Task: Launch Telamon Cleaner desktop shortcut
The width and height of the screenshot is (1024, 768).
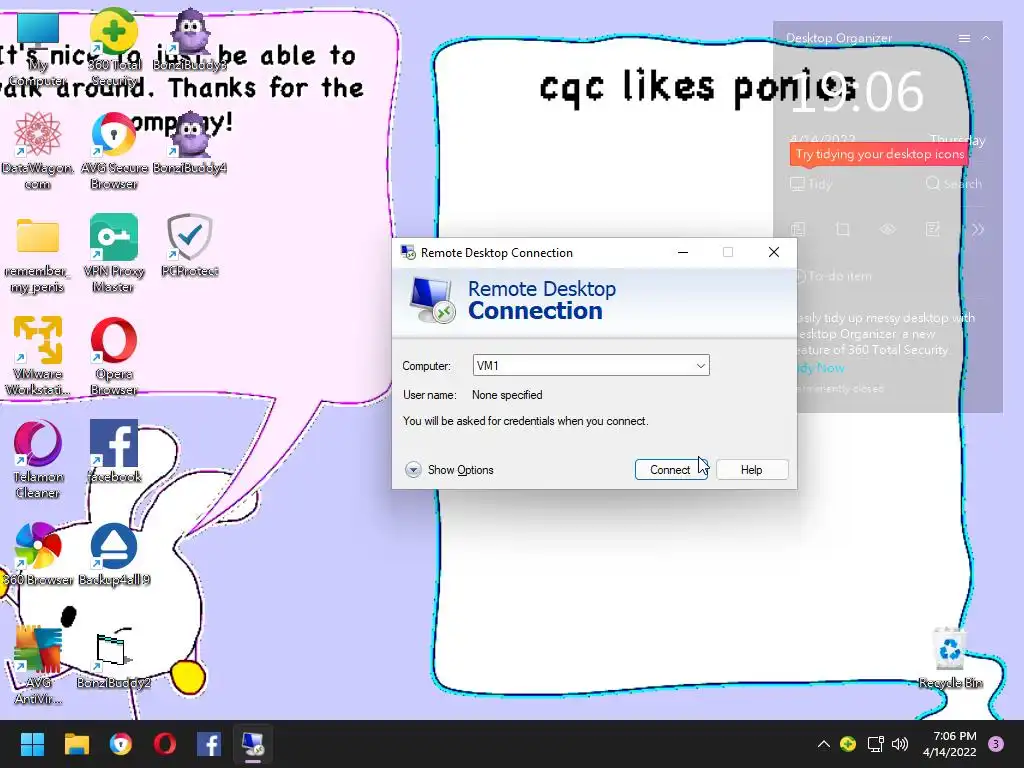Action: point(37,459)
